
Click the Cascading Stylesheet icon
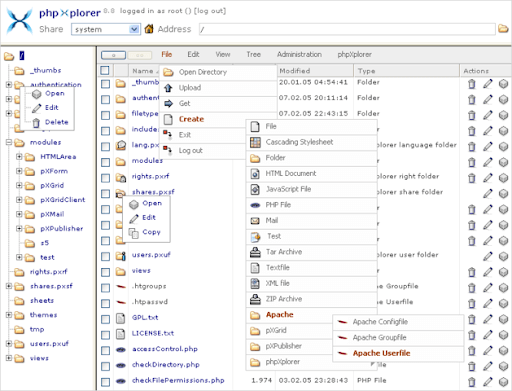pos(255,142)
